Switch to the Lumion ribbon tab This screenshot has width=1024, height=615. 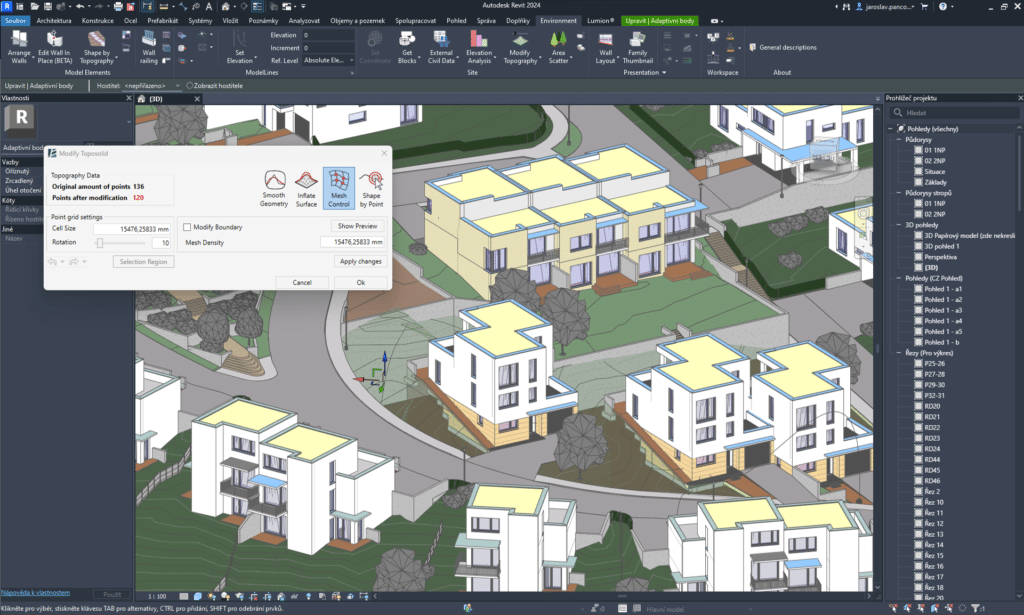tap(600, 21)
